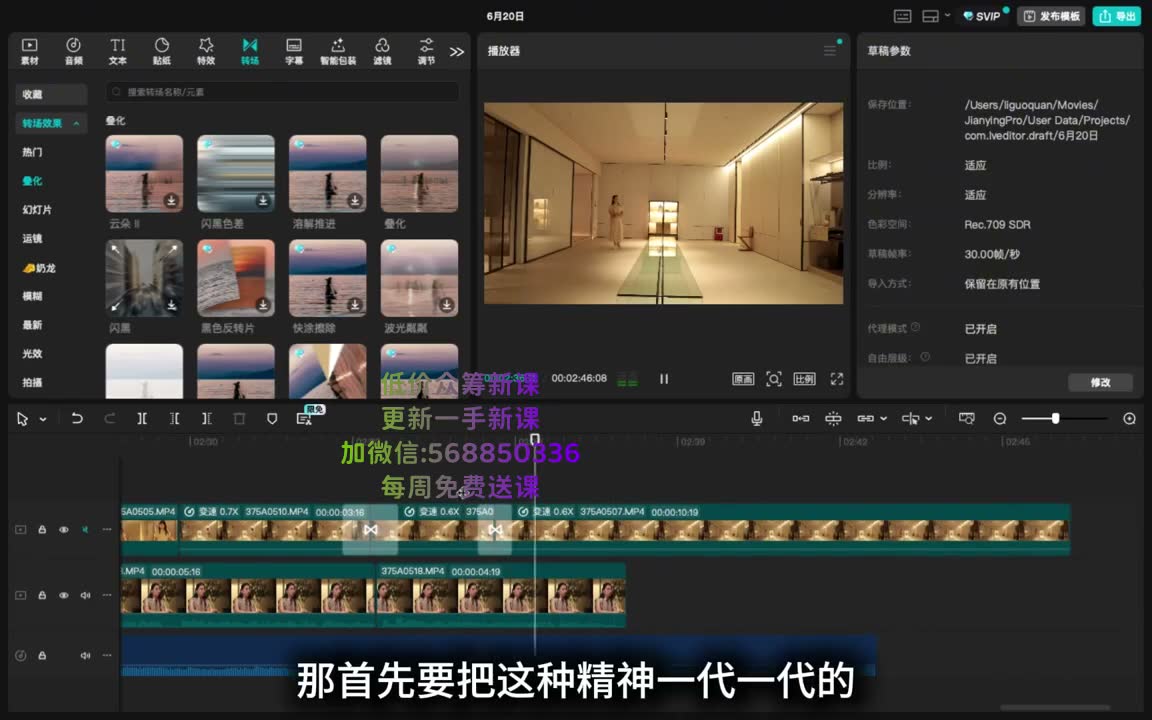The height and width of the screenshot is (720, 1152).
Task: Start voice recording with microphone icon
Action: point(757,419)
